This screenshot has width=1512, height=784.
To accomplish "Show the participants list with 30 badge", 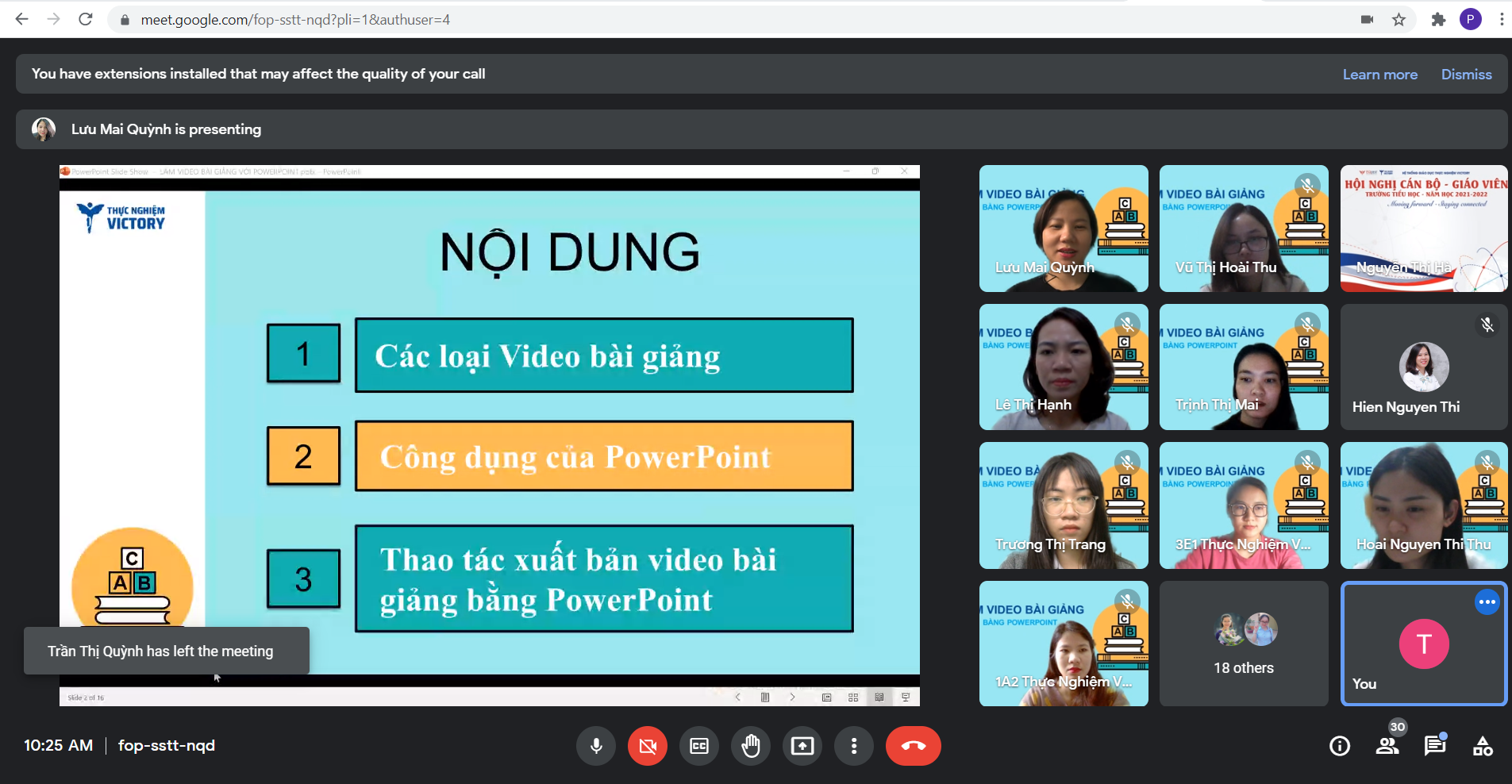I will click(1387, 745).
